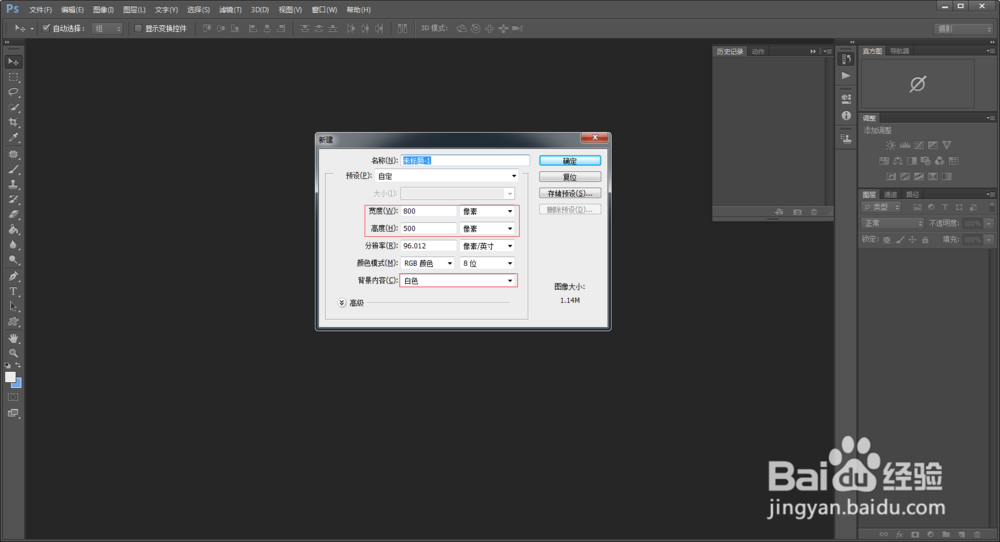Select the Hand tool
Viewport: 1000px width, 542px height.
13,338
